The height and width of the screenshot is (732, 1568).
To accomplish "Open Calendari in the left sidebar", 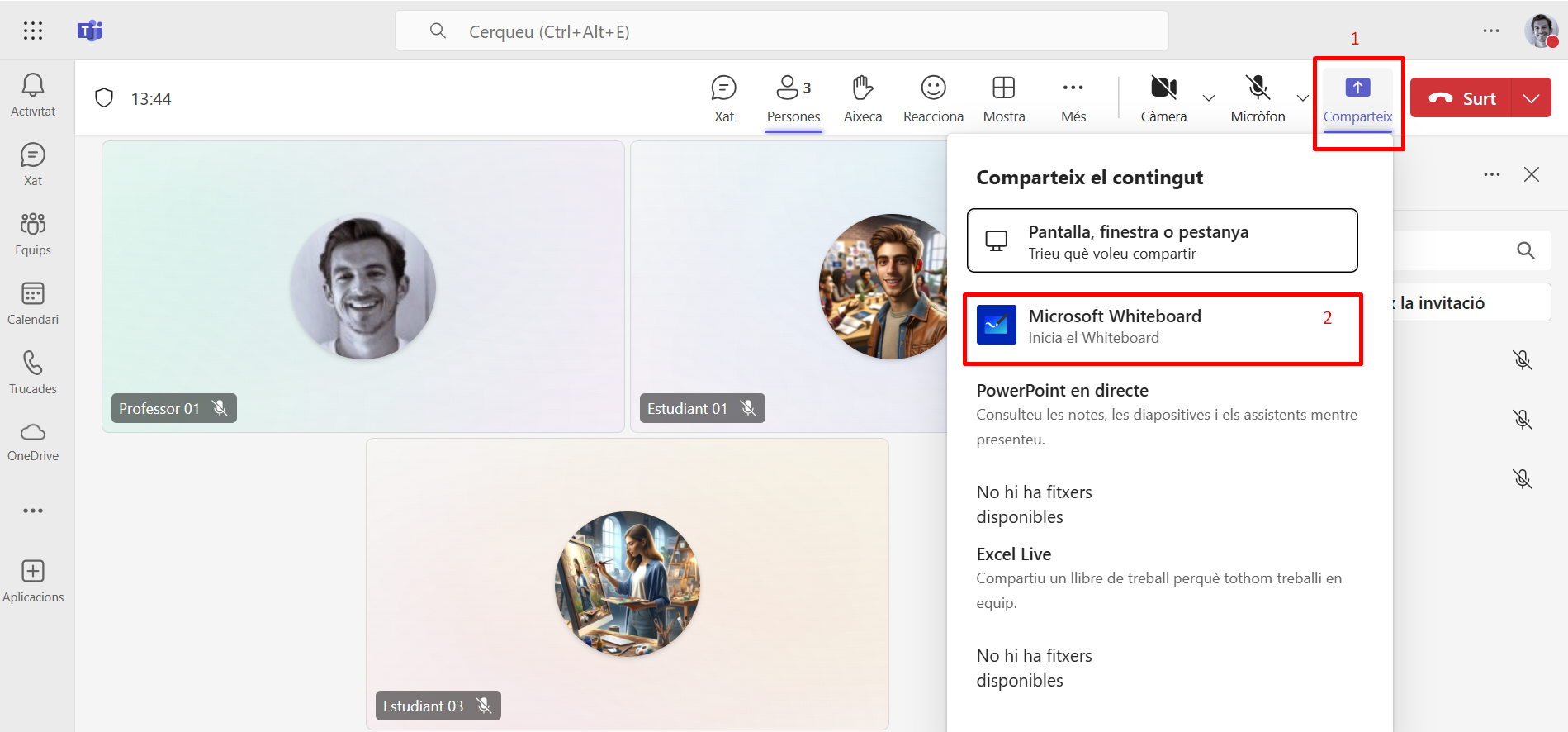I will 33,303.
